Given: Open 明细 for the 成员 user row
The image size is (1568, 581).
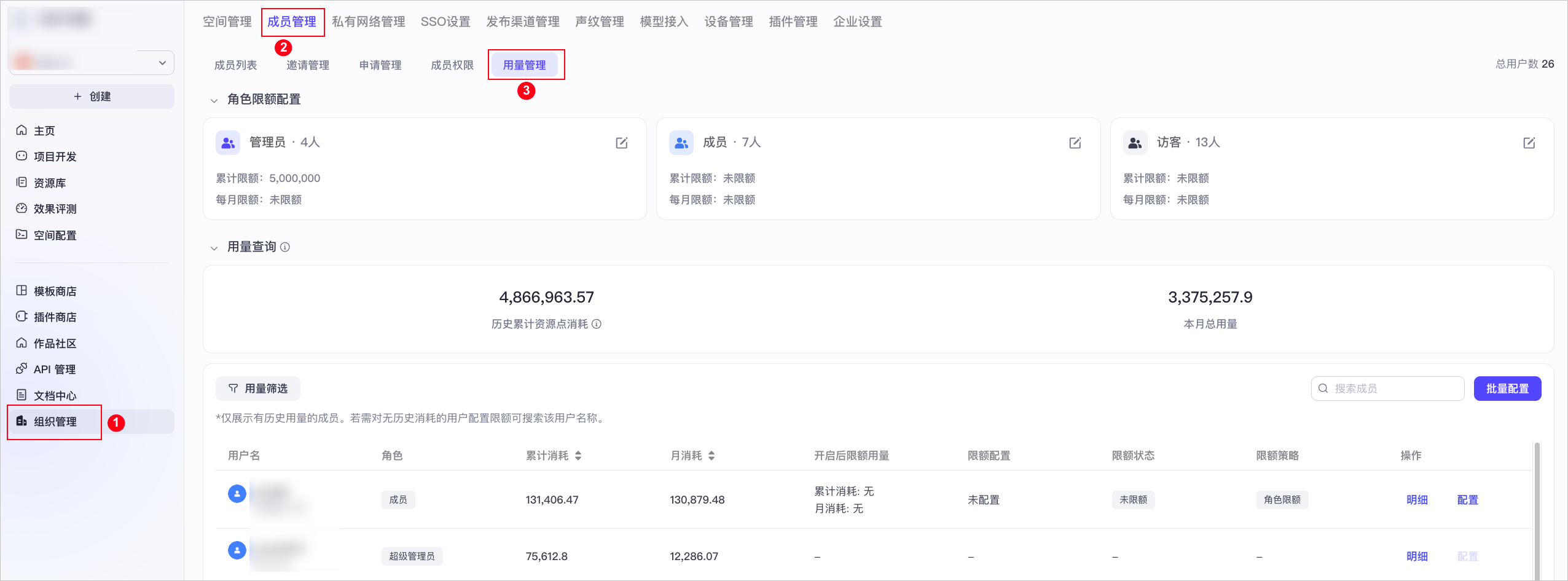Looking at the screenshot, I should coord(1417,500).
